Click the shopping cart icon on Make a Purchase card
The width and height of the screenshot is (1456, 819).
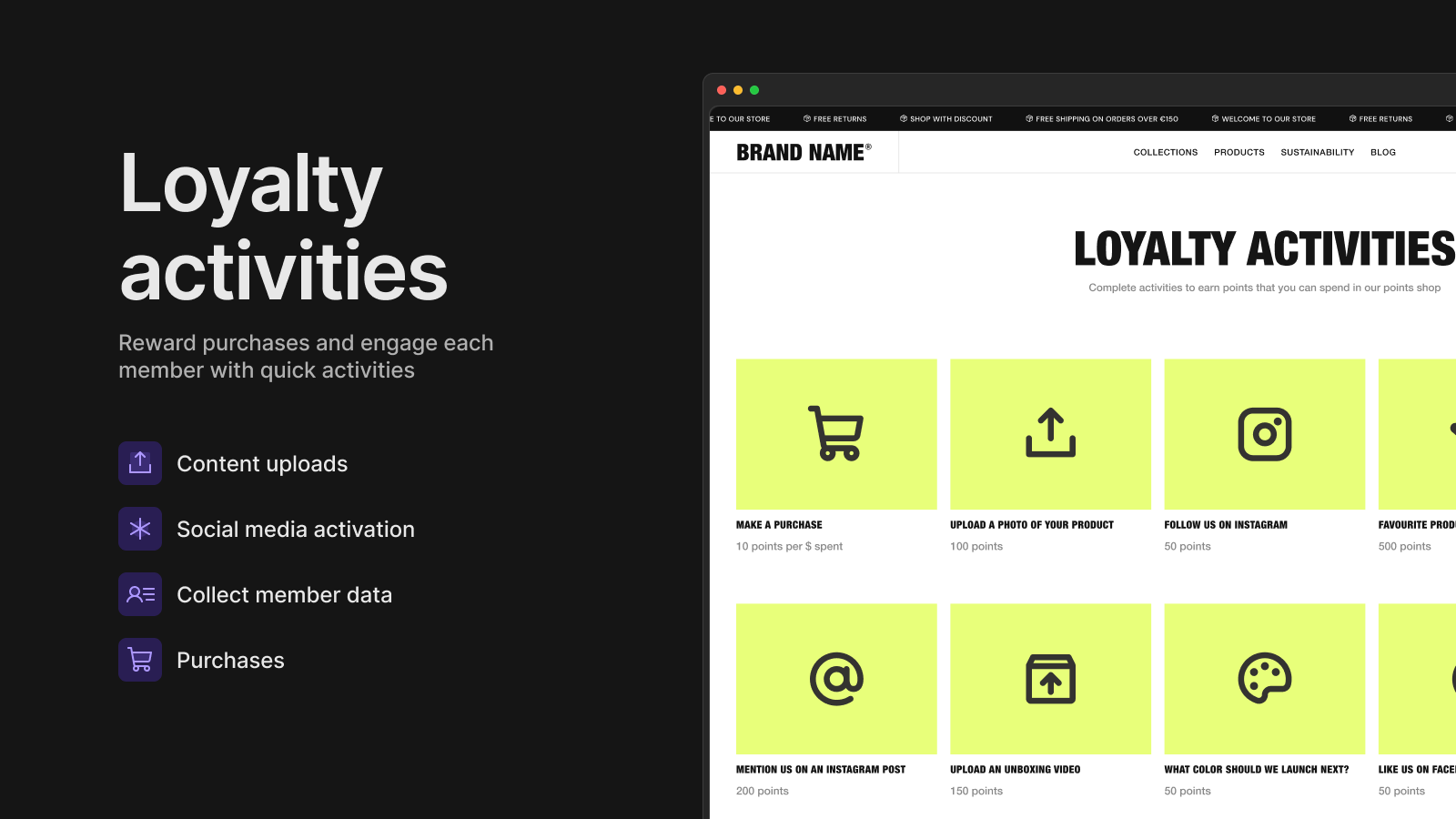(x=836, y=434)
